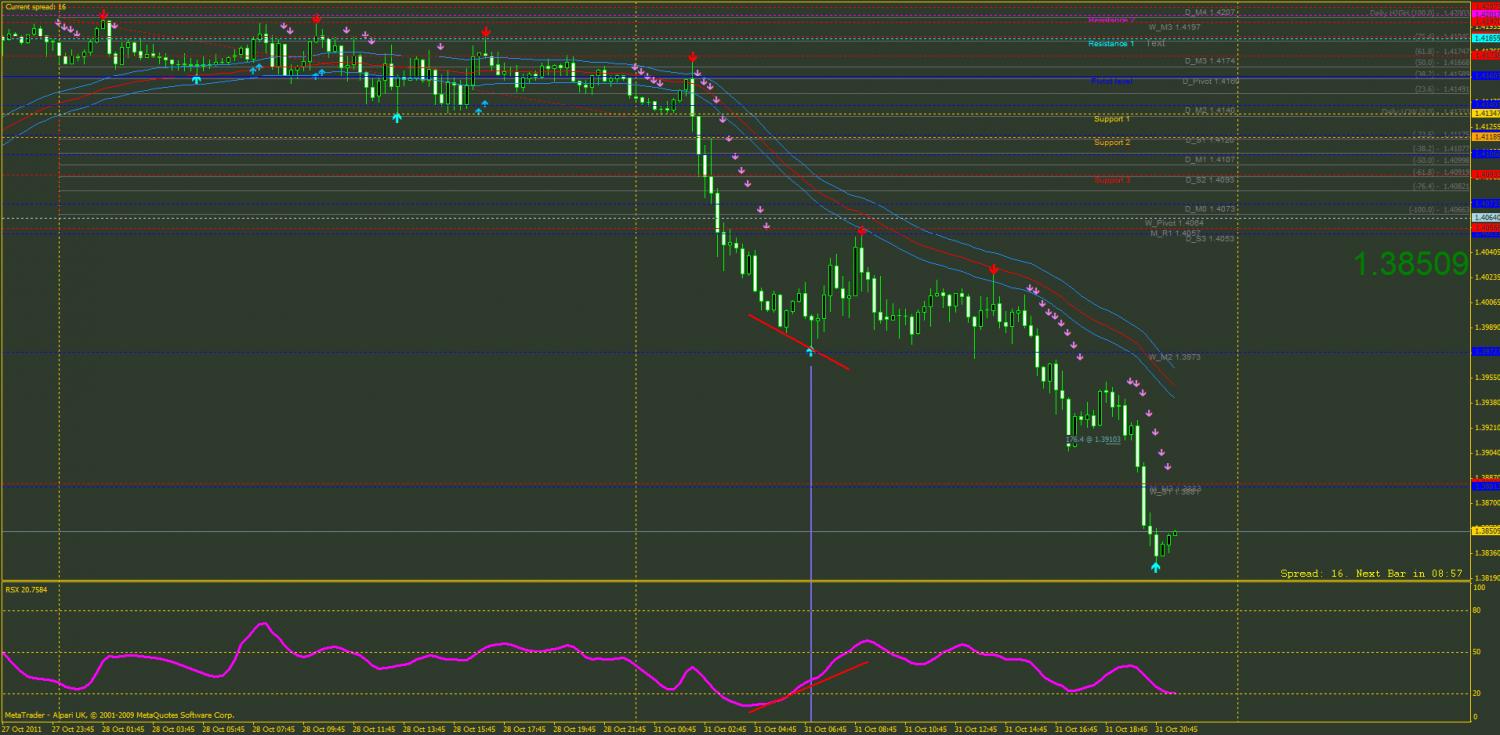Select cyan buy arrow at the red trendline

tap(810, 352)
